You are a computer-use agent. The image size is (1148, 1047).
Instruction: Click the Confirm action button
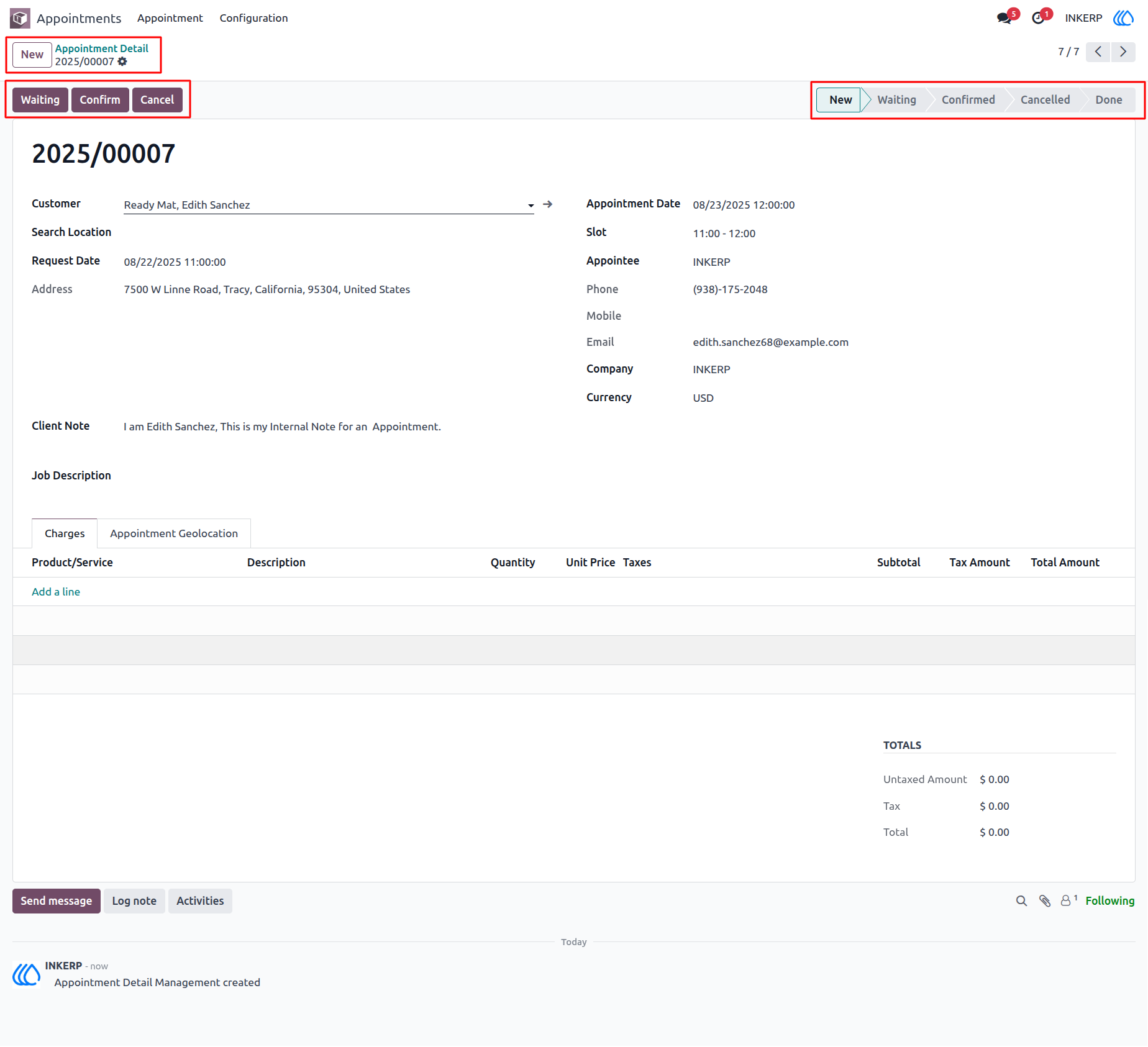100,100
